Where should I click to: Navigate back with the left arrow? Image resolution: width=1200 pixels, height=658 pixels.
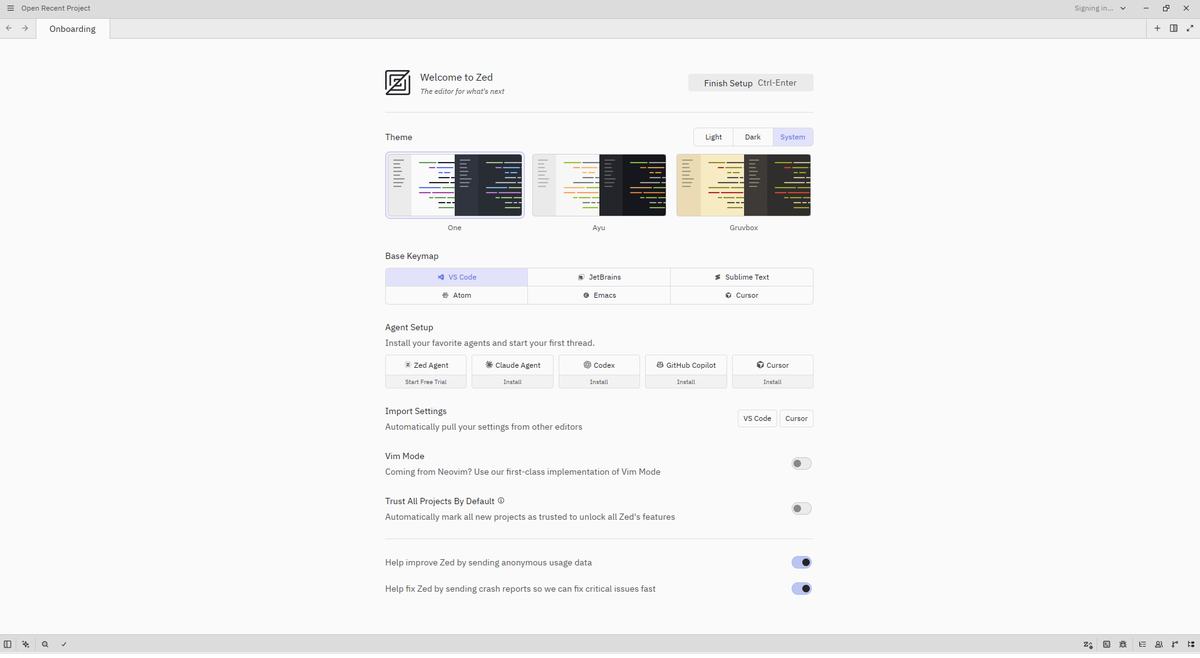[9, 28]
